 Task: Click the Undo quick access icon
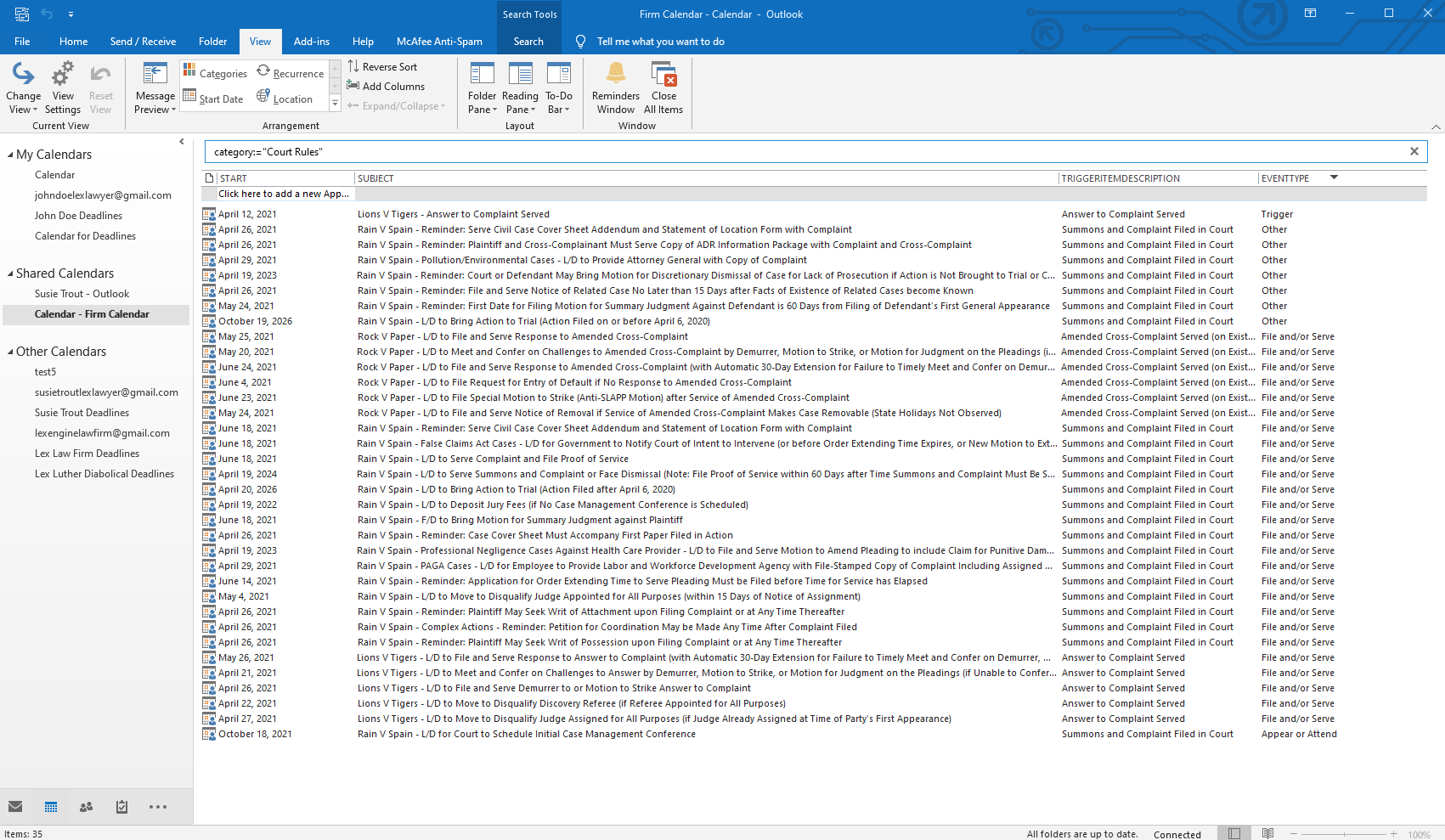pos(47,14)
